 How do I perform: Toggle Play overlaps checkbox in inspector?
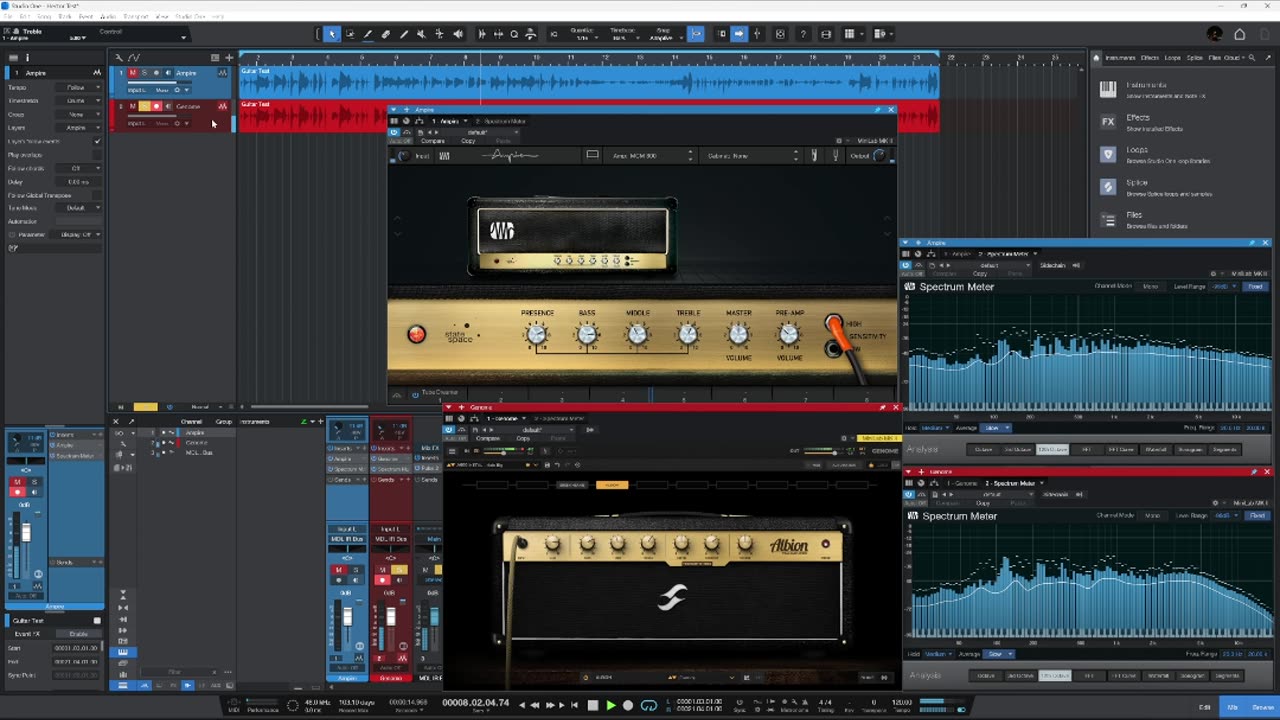[97, 155]
